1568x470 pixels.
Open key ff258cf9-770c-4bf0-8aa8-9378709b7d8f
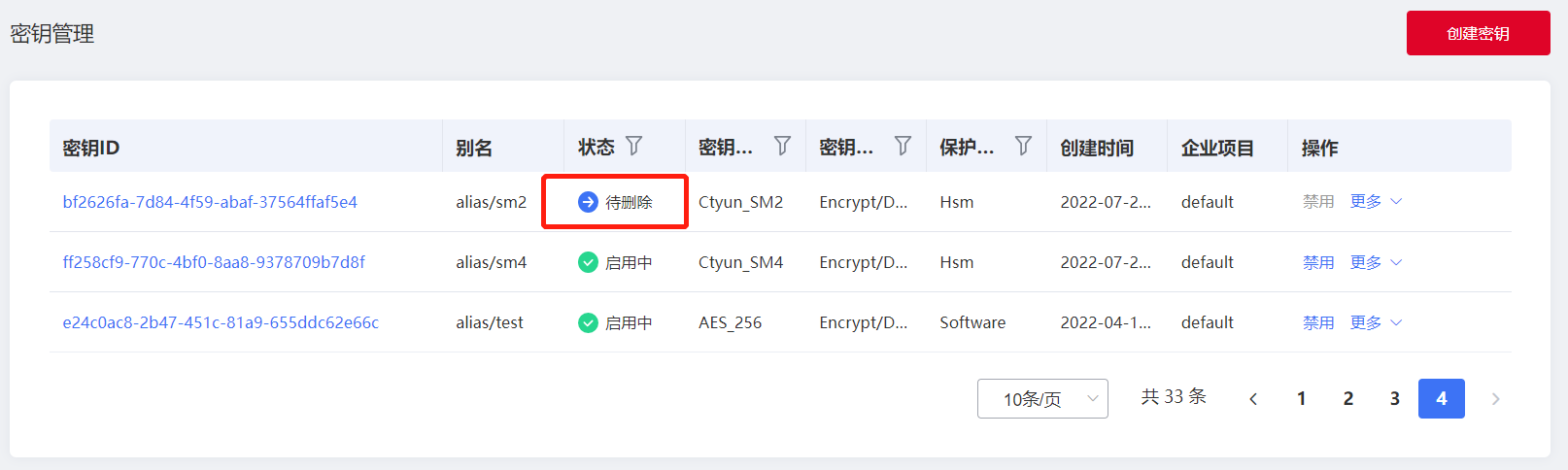214,262
